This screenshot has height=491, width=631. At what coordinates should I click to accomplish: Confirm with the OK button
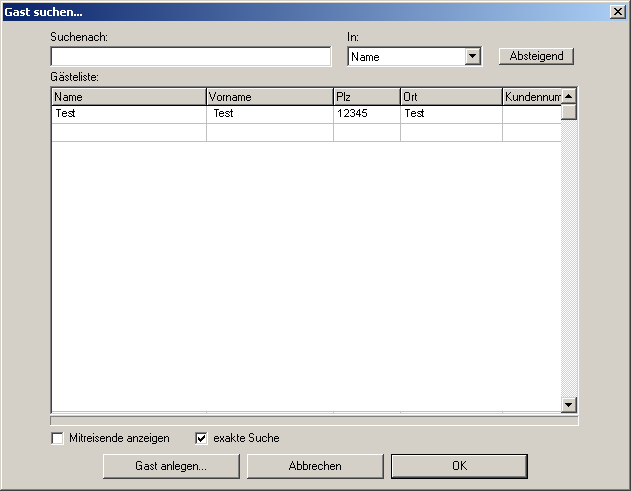click(x=459, y=466)
